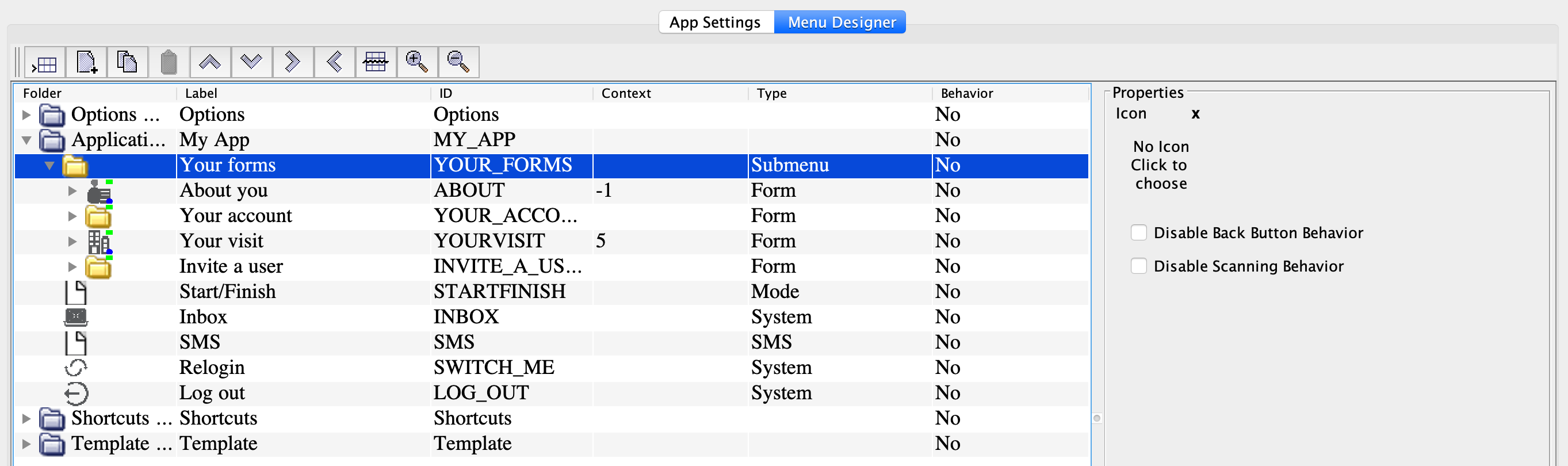Click the new page with plus icon

[x=86, y=63]
